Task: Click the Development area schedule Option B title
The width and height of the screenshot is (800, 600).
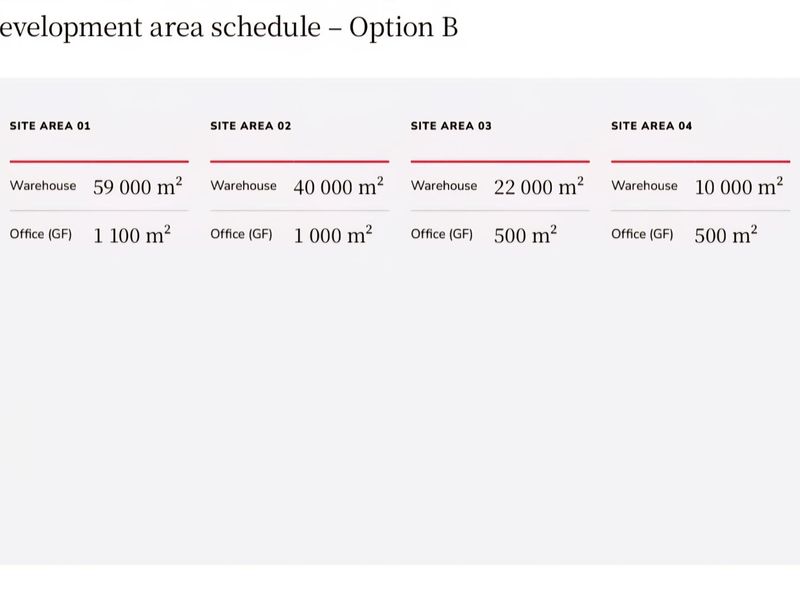Action: pyautogui.click(x=229, y=28)
